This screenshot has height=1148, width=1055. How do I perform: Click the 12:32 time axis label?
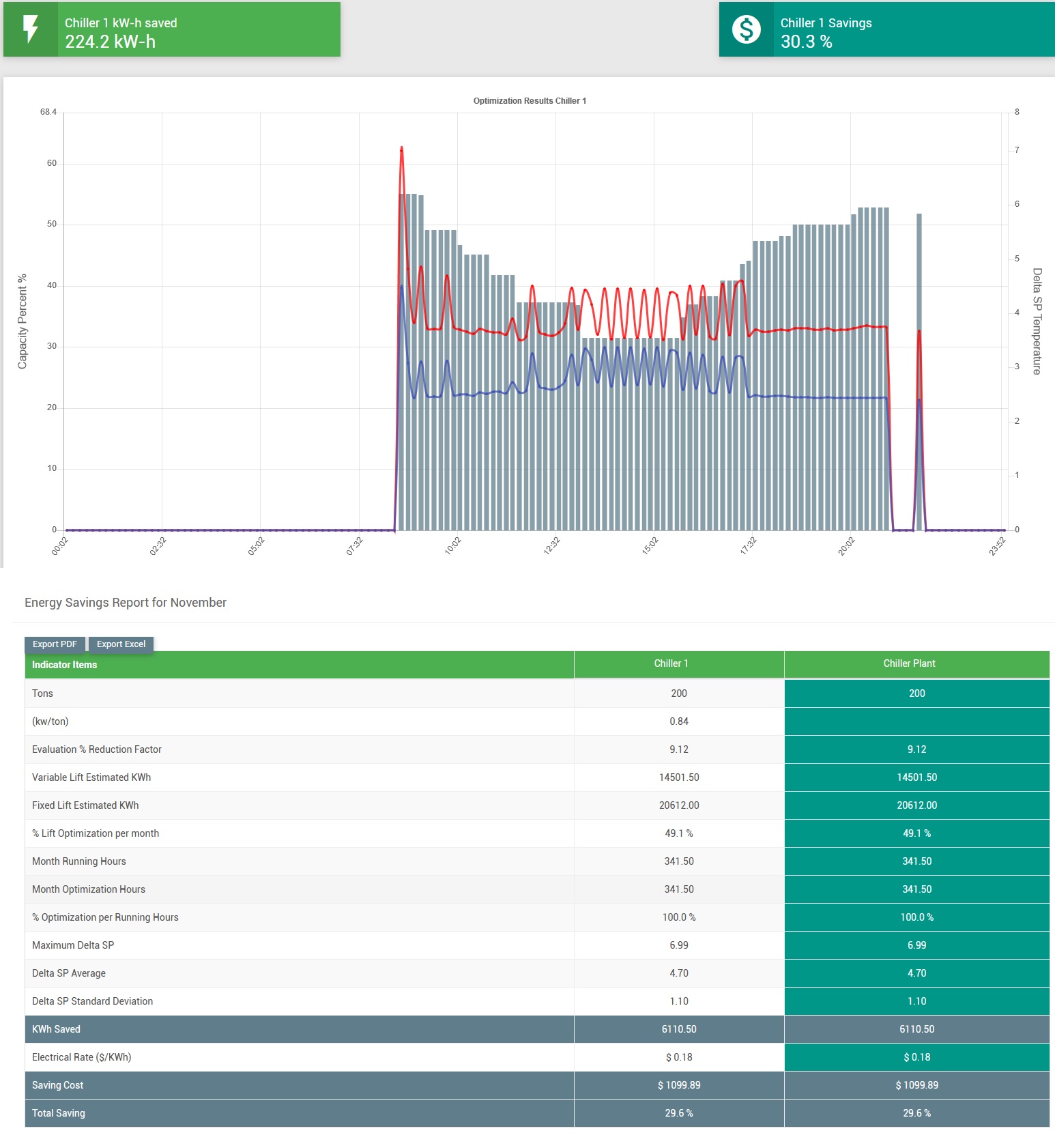click(x=551, y=546)
